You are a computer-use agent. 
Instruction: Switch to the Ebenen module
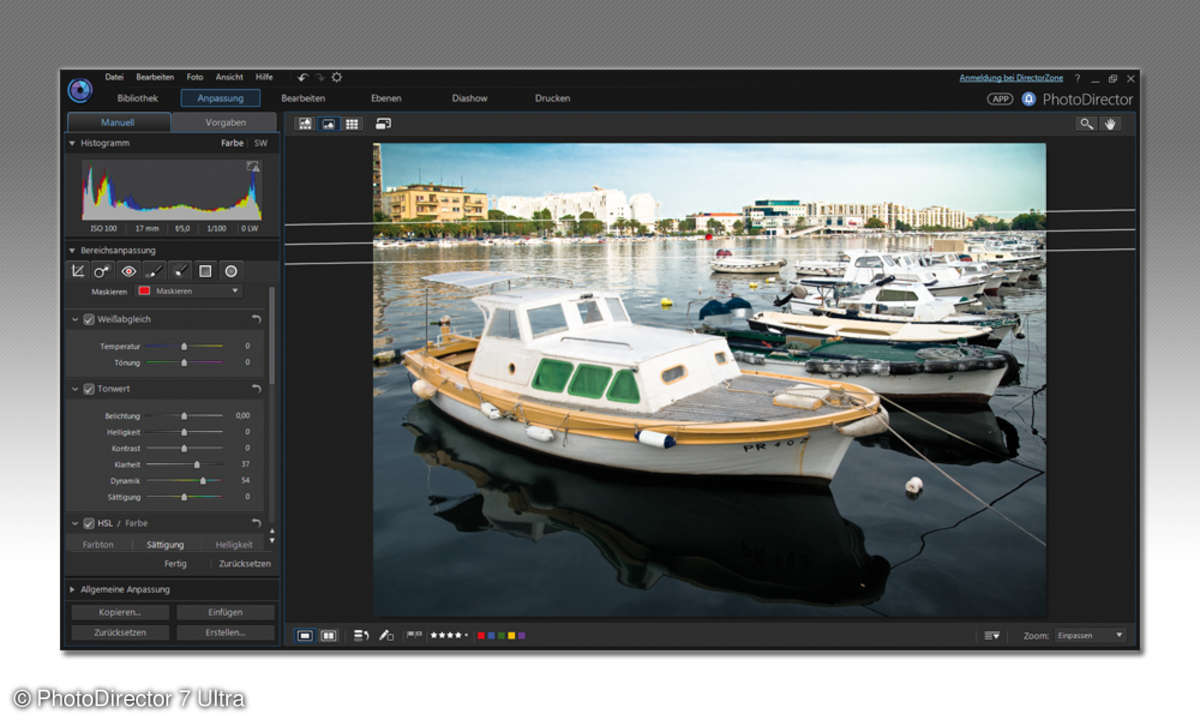coord(386,98)
